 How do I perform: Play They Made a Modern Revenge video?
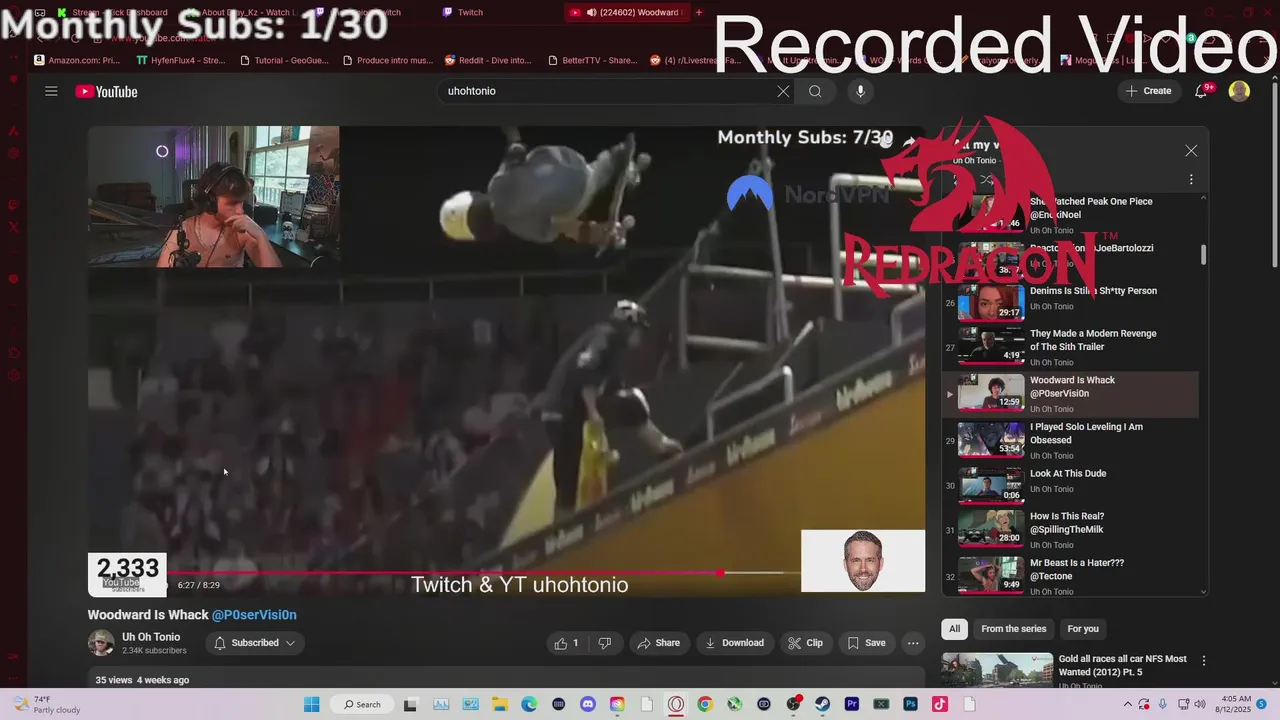coord(1070,346)
